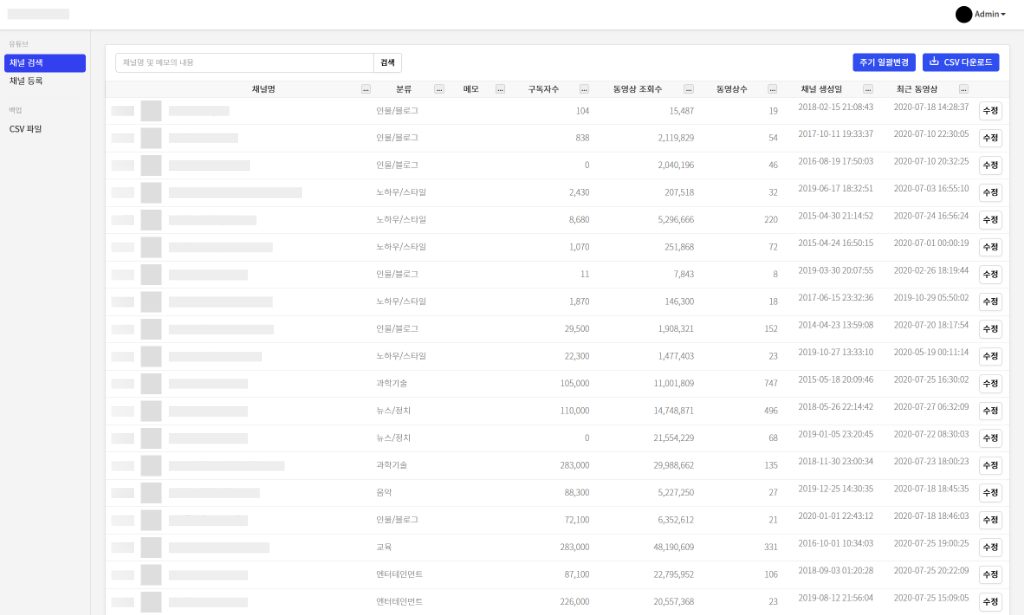The height and width of the screenshot is (615, 1024).
Task: Open the 구독자수 column options menu
Action: point(584,89)
